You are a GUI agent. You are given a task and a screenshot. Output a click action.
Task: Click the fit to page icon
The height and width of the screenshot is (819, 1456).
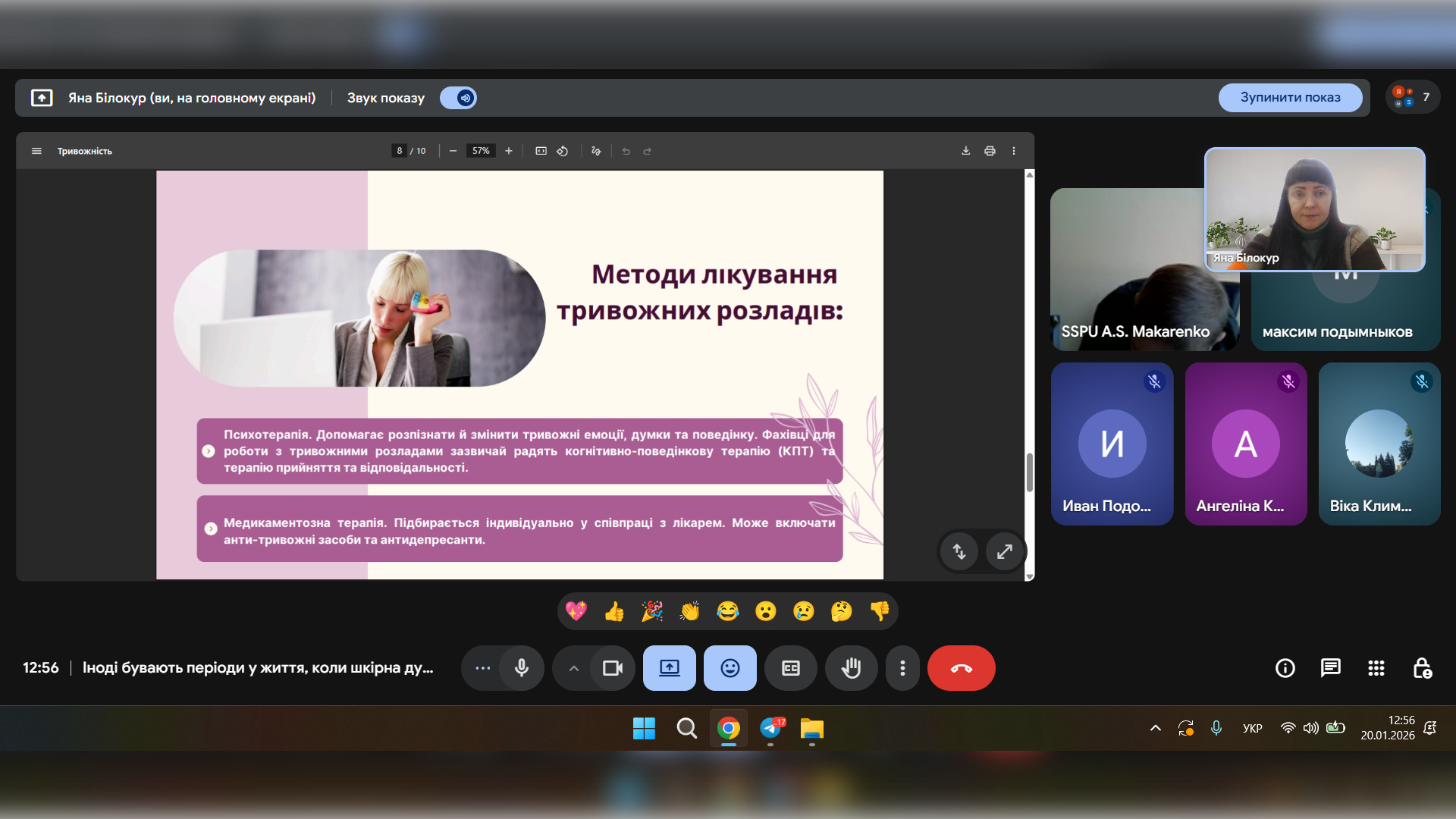541,151
